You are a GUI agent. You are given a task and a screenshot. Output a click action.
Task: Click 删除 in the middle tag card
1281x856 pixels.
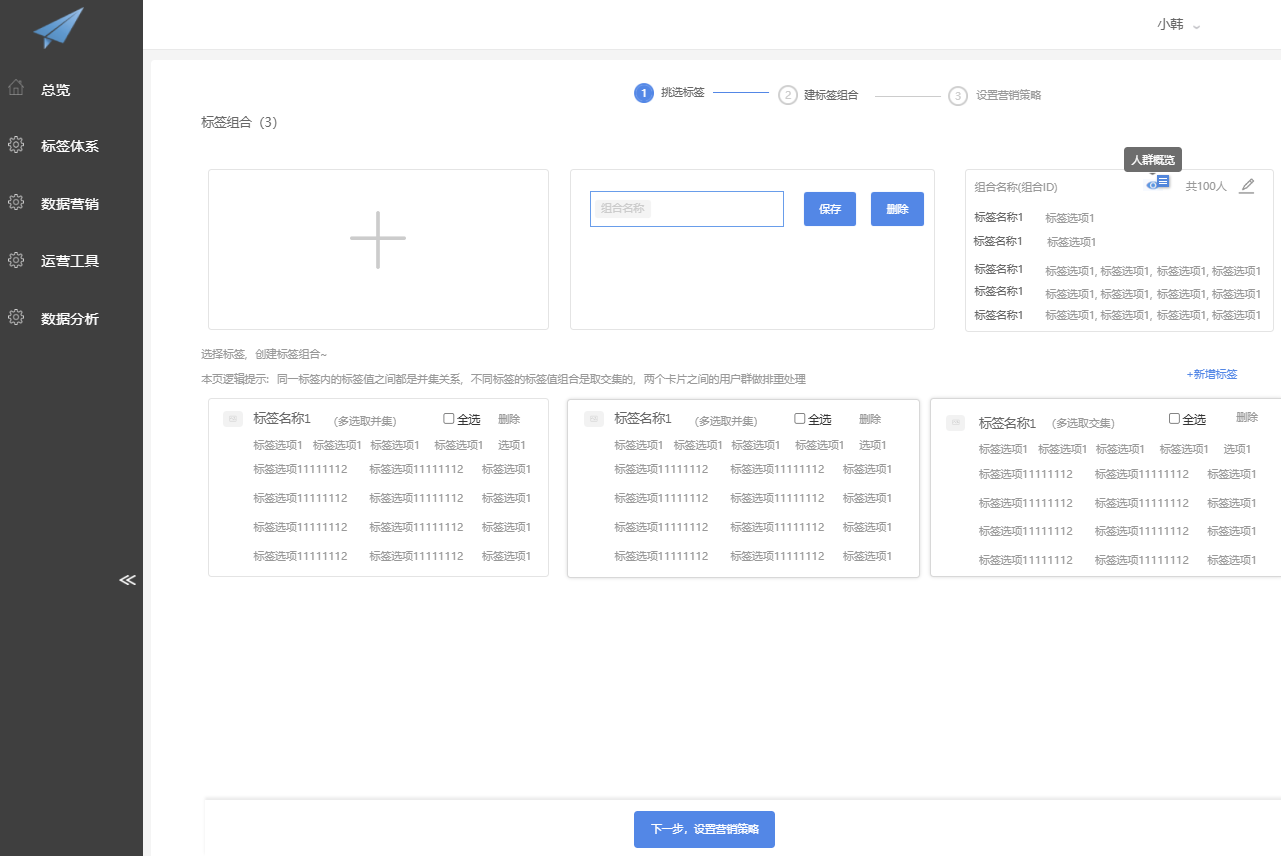[870, 419]
